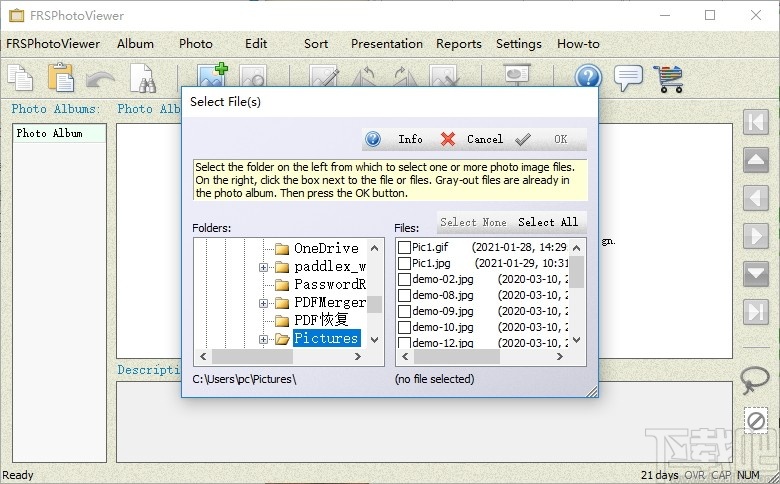Viewport: 780px width, 484px height.
Task: Click files list scroll right arrow
Action: 560,357
